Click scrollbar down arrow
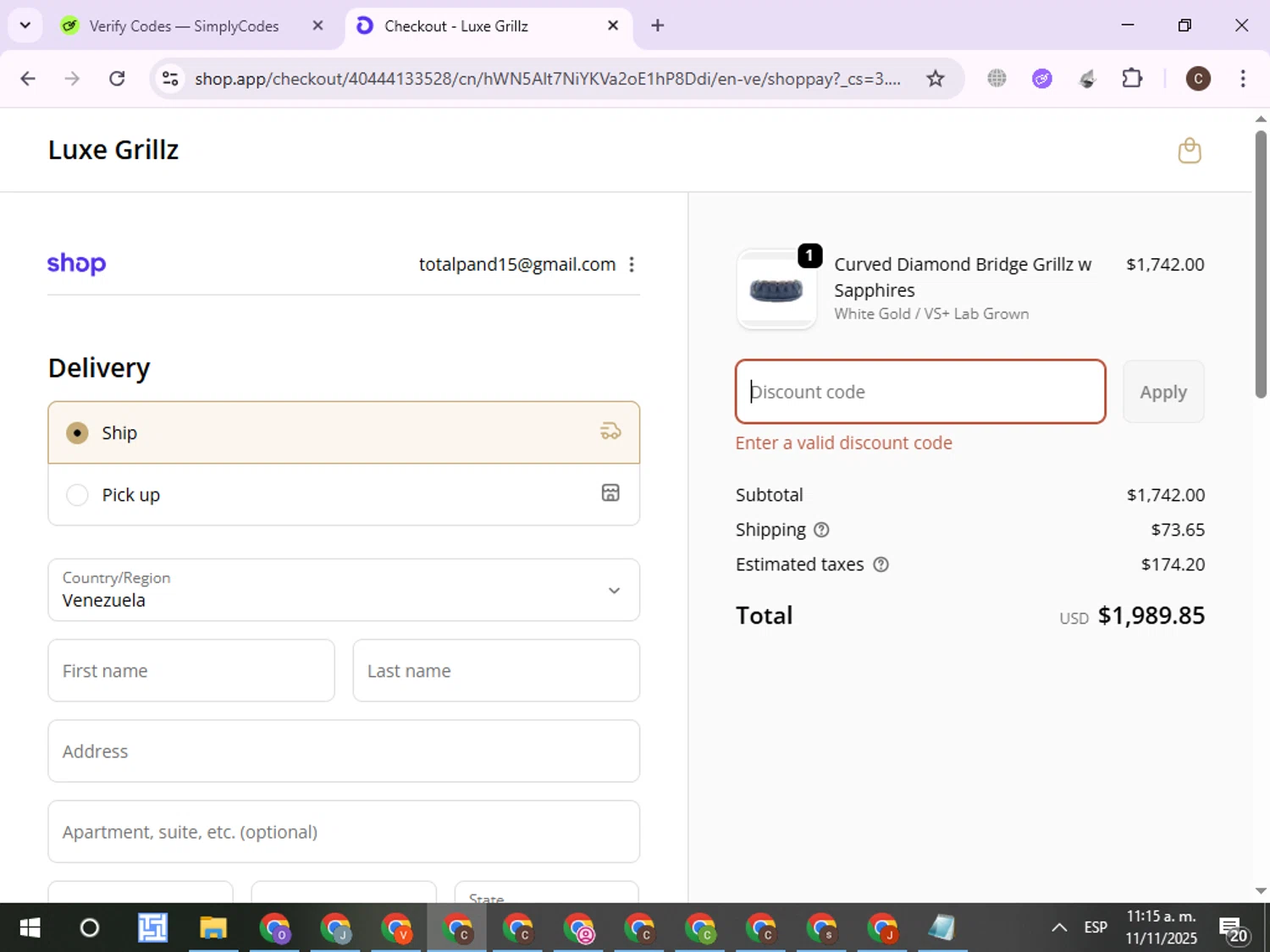The height and width of the screenshot is (952, 1270). pos(1261,891)
